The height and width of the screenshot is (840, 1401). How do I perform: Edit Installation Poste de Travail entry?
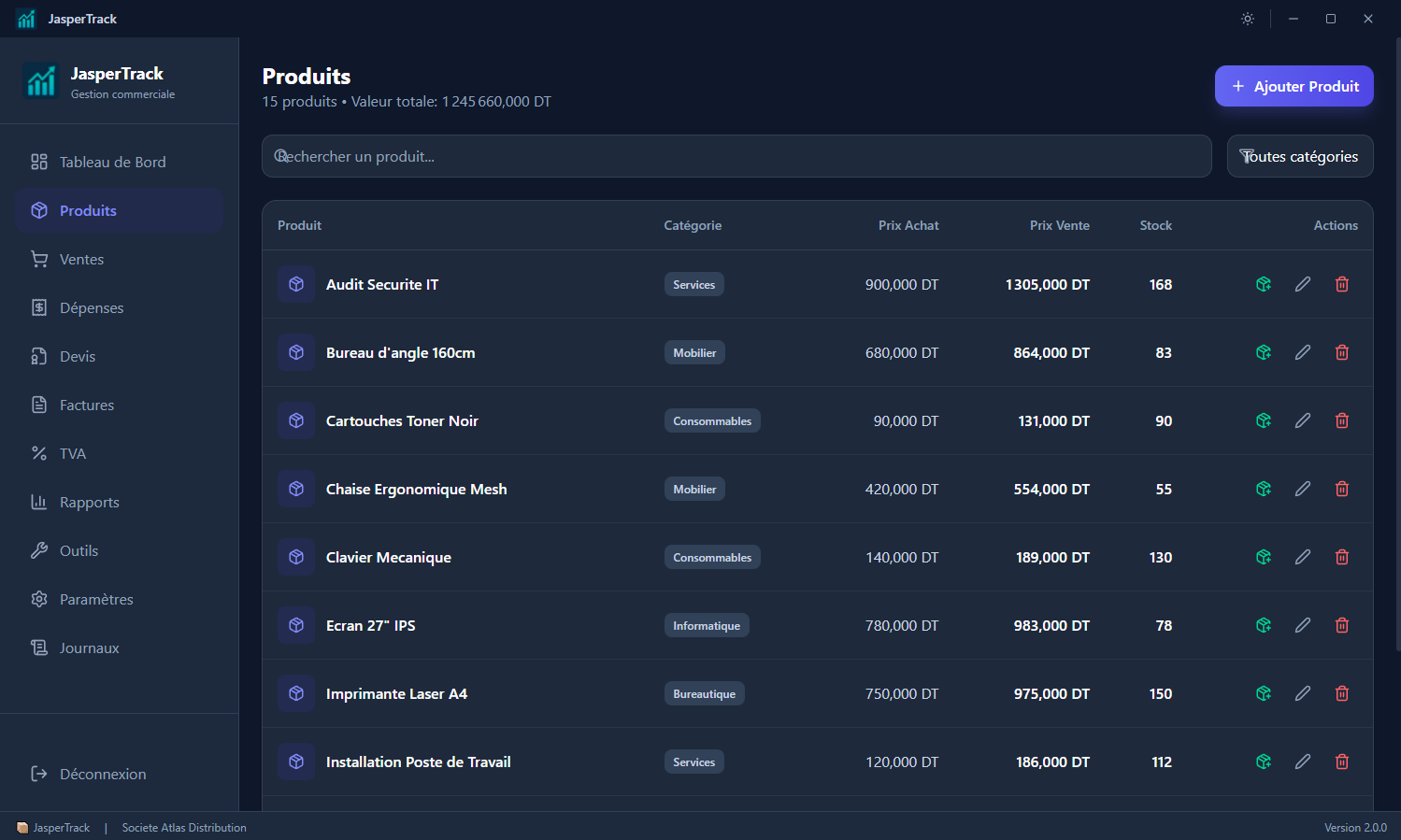1303,762
